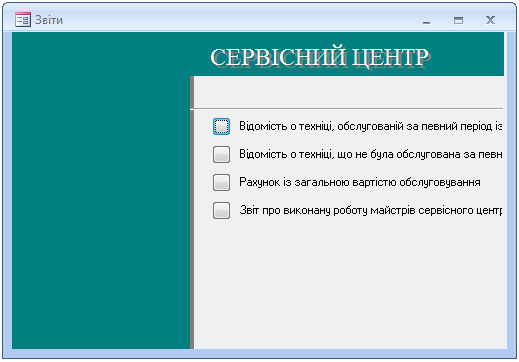Click the horizontal separator line above the options
This screenshot has width=519, height=362.
click(347, 109)
